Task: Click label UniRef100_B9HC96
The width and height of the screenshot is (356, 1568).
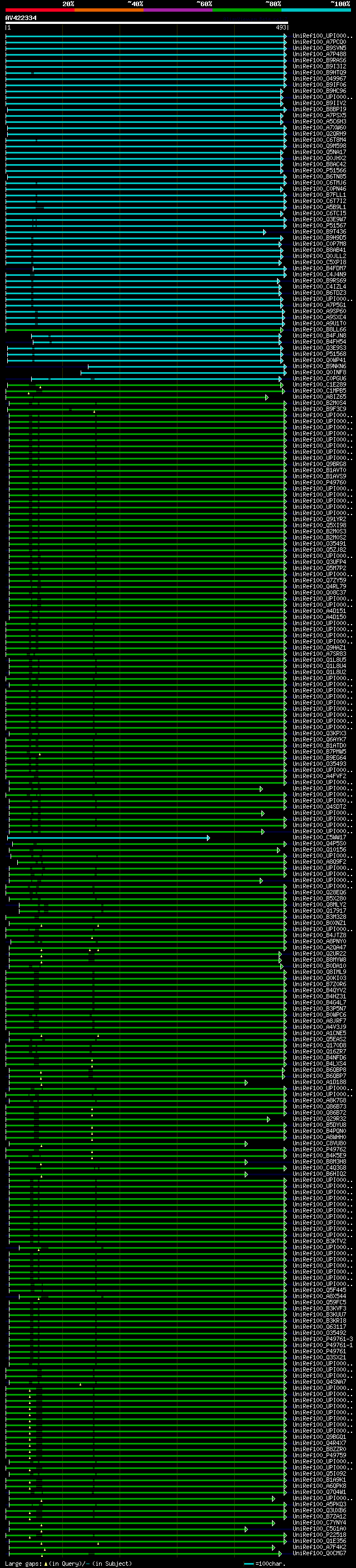Action: pos(319,91)
